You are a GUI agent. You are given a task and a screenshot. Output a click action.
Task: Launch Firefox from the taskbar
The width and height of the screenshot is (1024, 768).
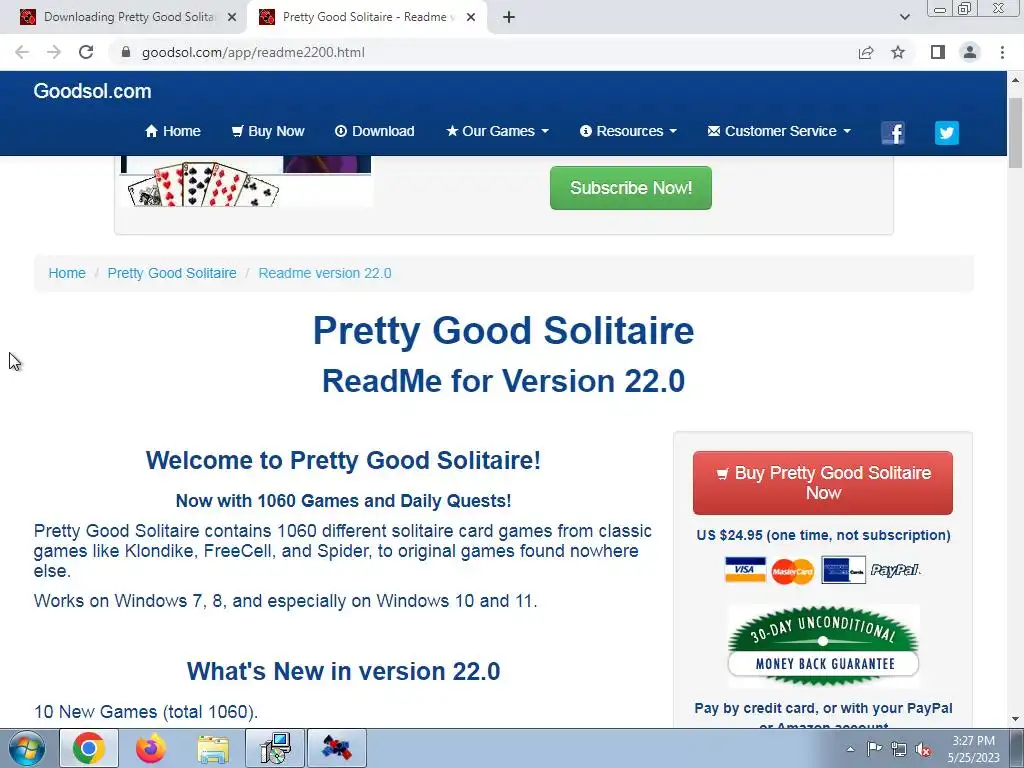pos(151,748)
